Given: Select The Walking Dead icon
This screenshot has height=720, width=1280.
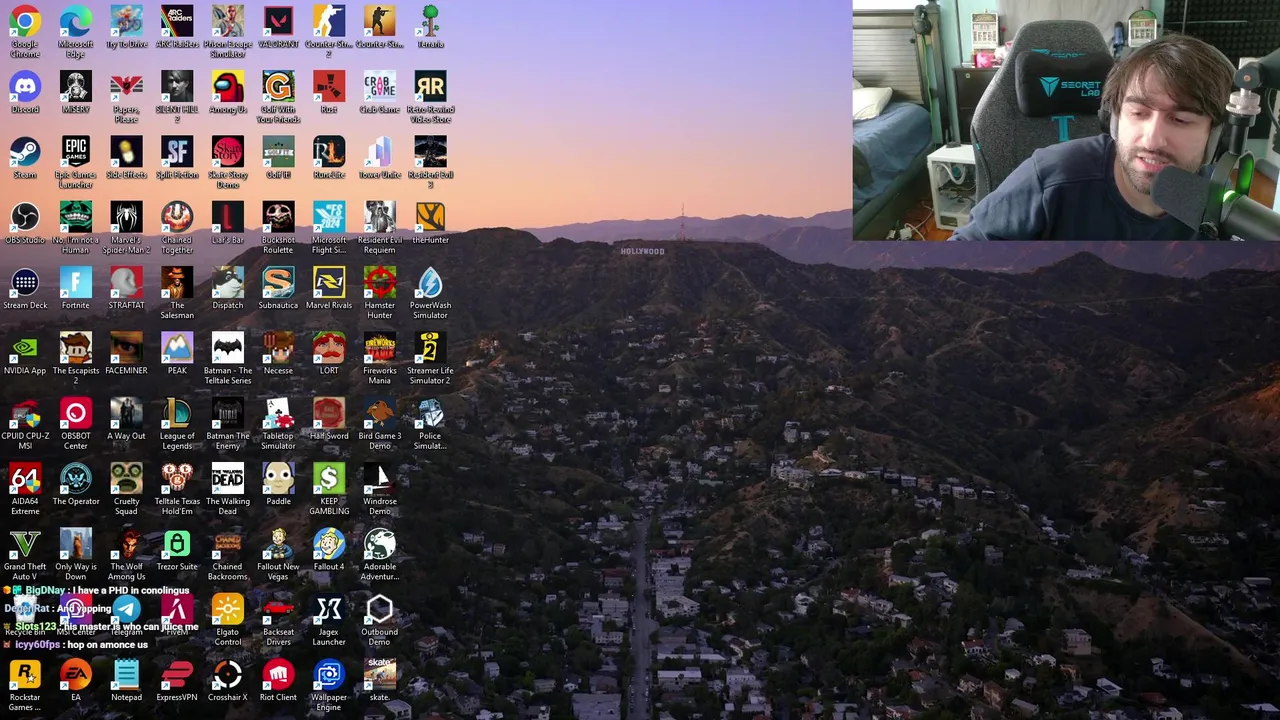Looking at the screenshot, I should pyautogui.click(x=228, y=478).
